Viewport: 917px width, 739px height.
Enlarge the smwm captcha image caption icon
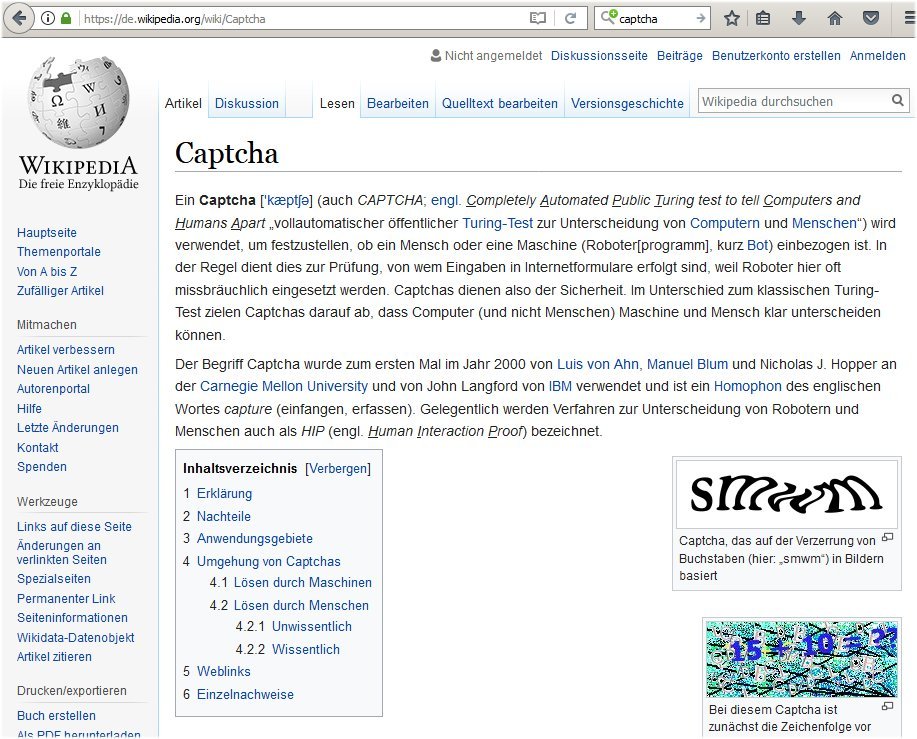887,538
